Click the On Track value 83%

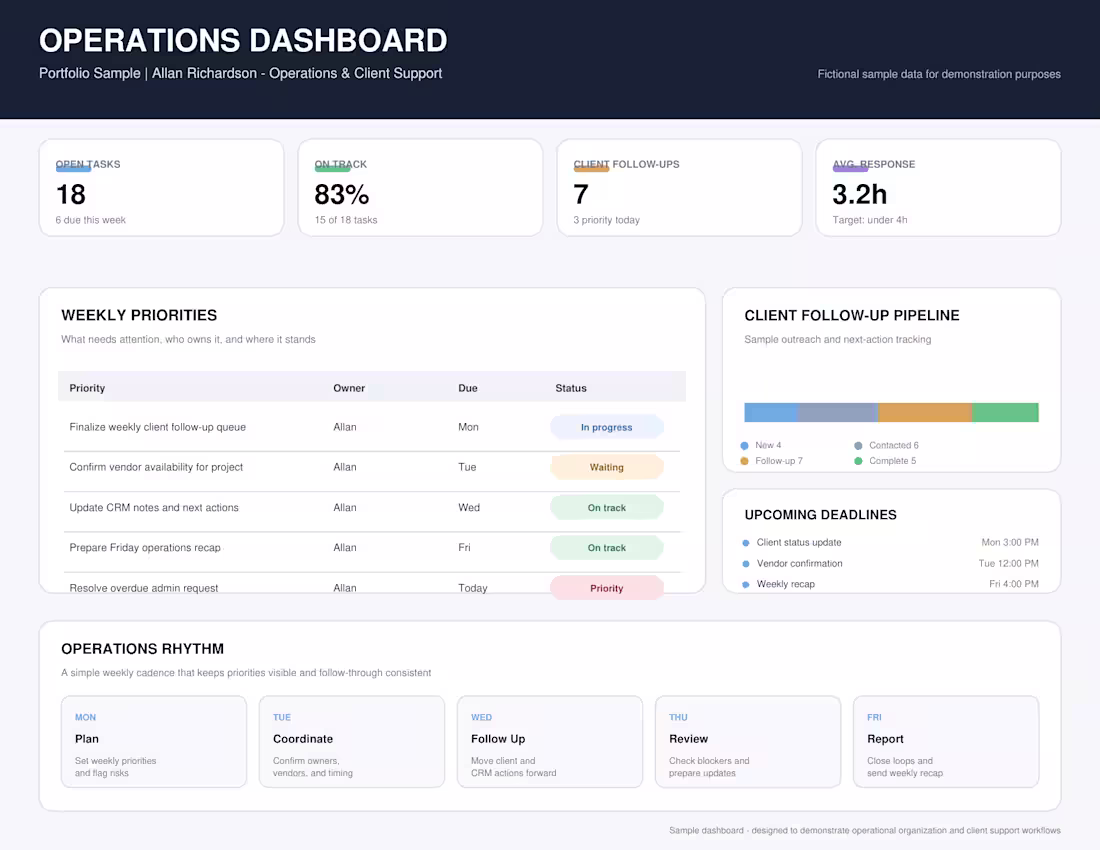pyautogui.click(x=342, y=194)
